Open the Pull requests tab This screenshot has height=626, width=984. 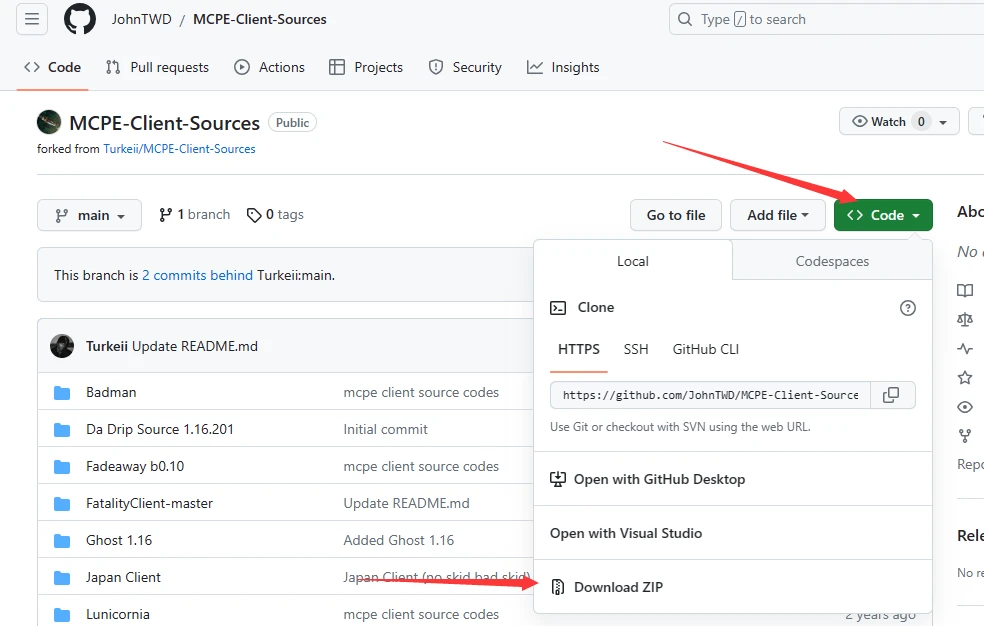pyautogui.click(x=157, y=67)
